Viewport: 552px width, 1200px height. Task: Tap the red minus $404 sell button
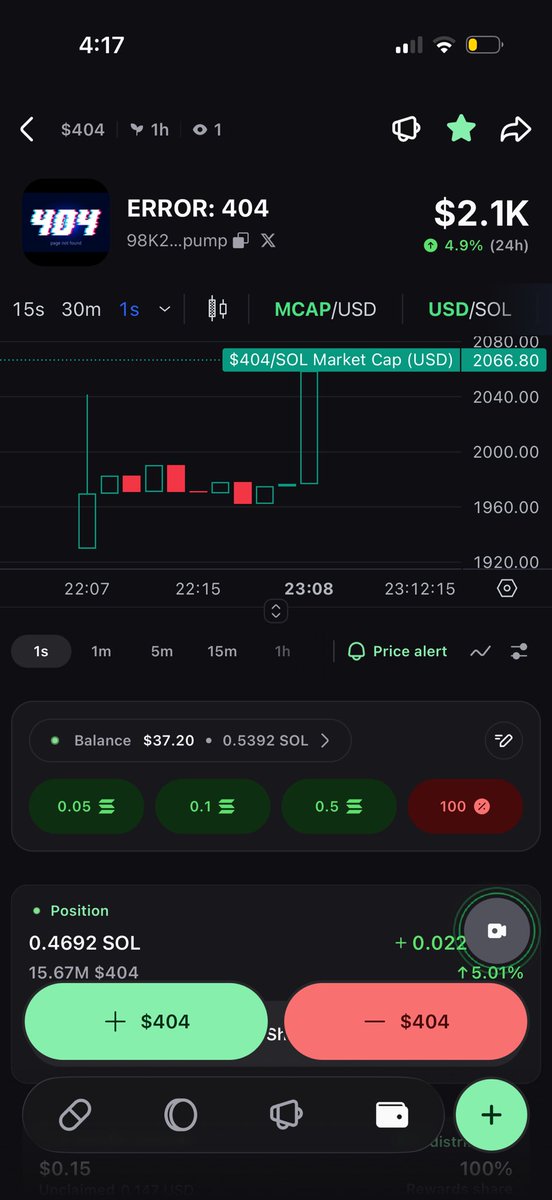click(405, 1021)
